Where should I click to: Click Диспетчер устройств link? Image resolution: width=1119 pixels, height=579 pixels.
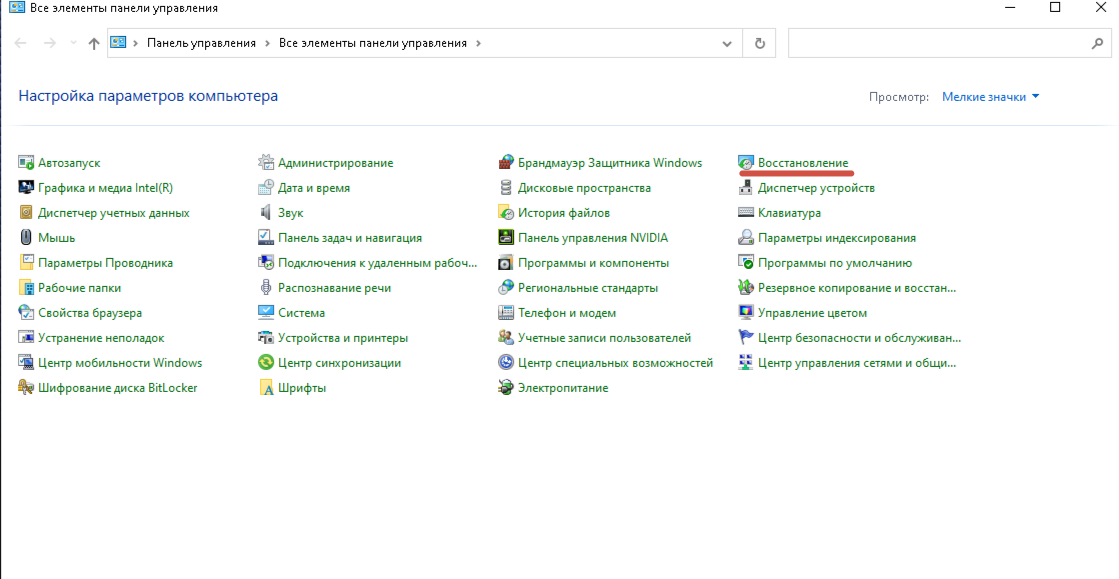coord(816,188)
